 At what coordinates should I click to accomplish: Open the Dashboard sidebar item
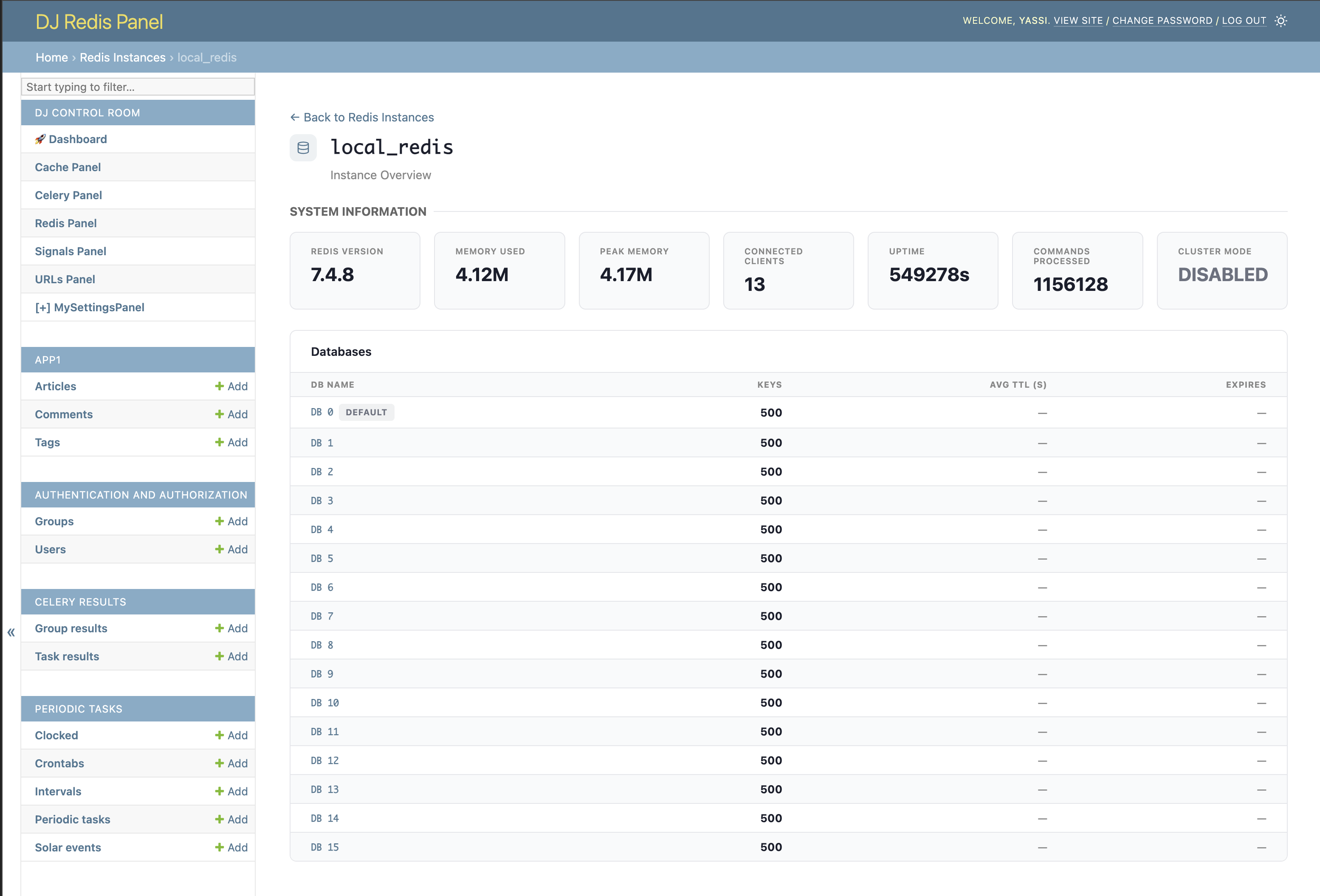(x=71, y=139)
